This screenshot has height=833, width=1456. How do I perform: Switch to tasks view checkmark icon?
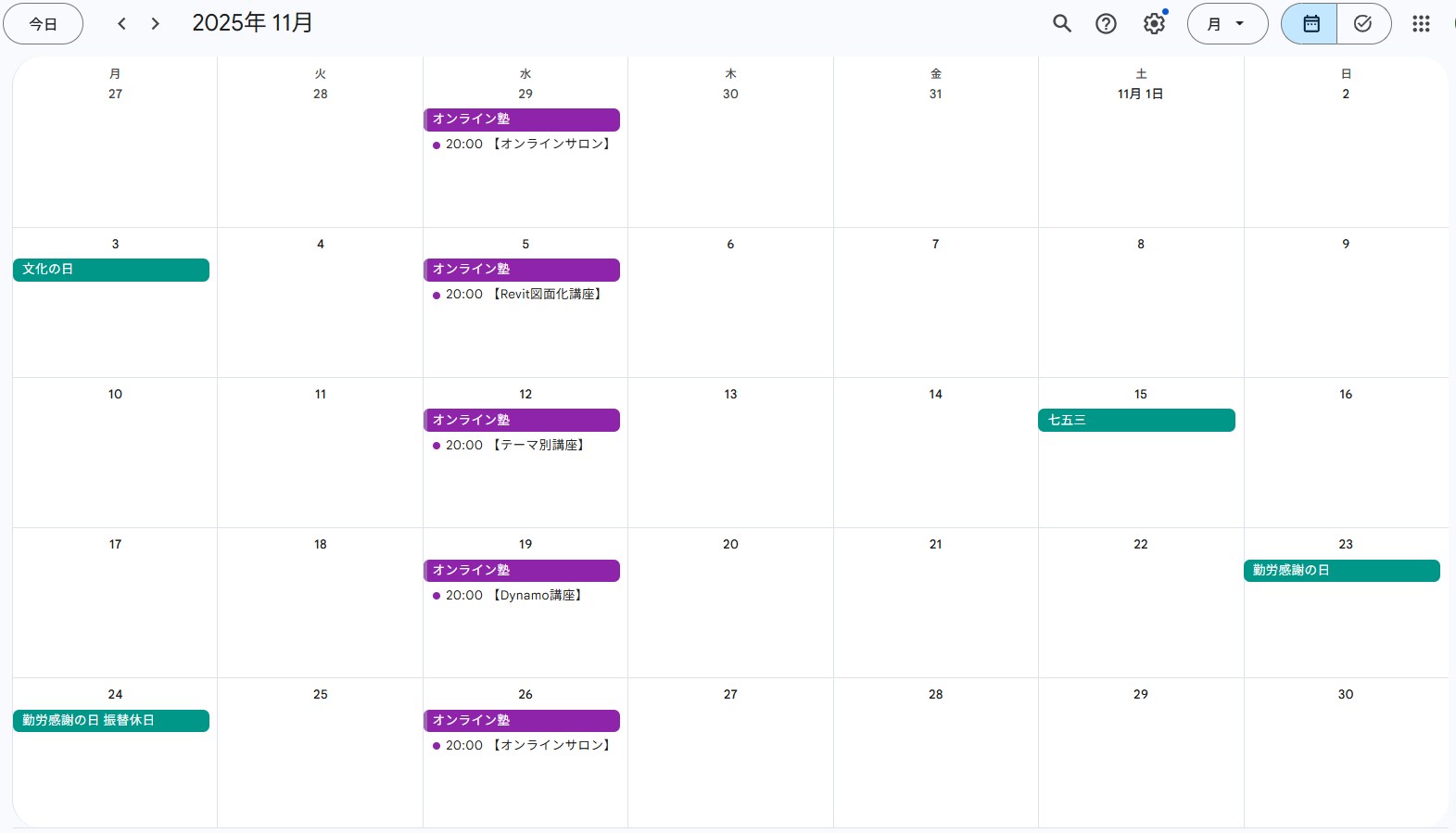(1362, 24)
